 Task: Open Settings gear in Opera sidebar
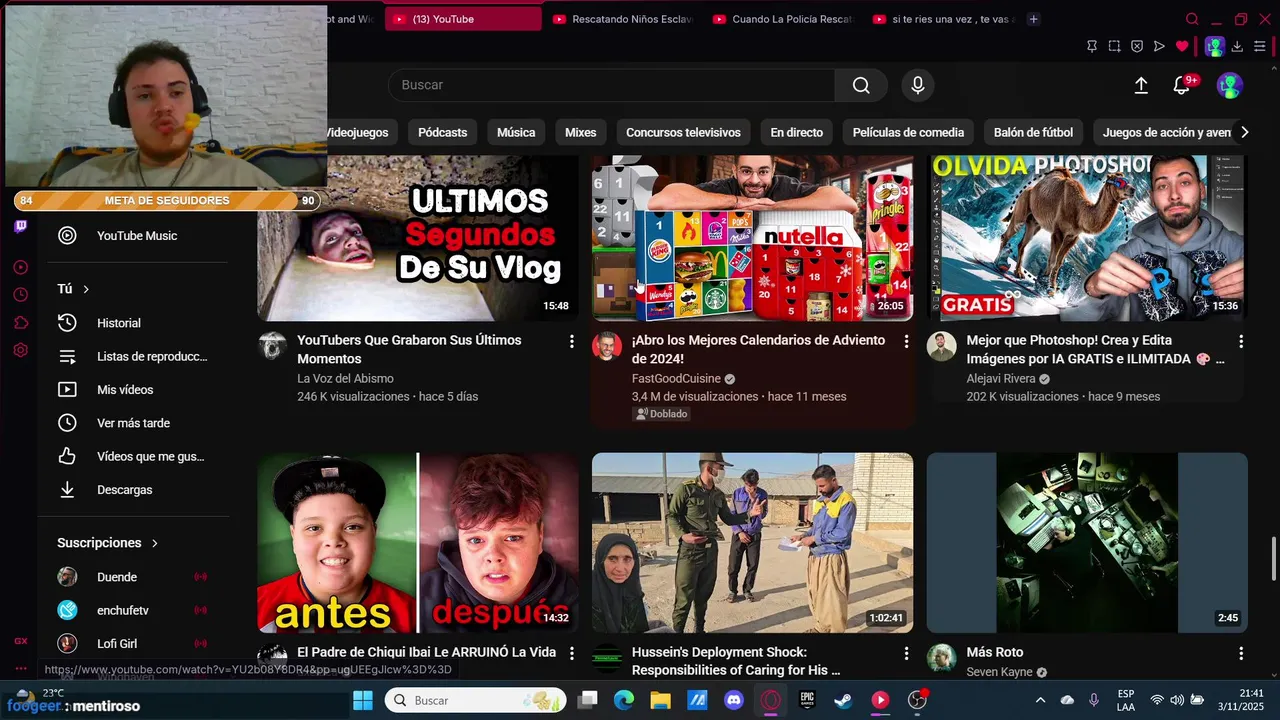click(x=21, y=351)
